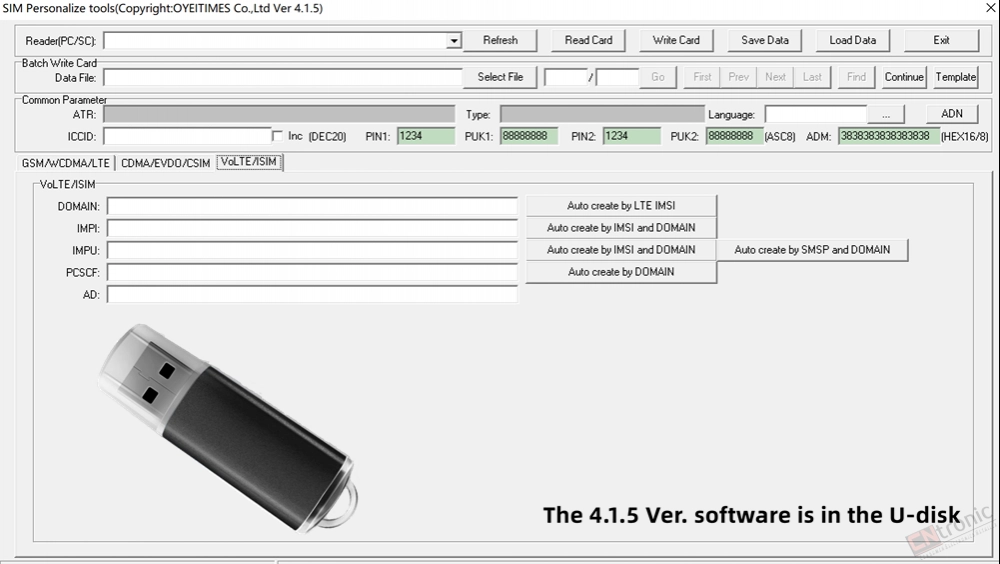Click the Read Card button
The width and height of the screenshot is (1000, 564).
pos(588,40)
